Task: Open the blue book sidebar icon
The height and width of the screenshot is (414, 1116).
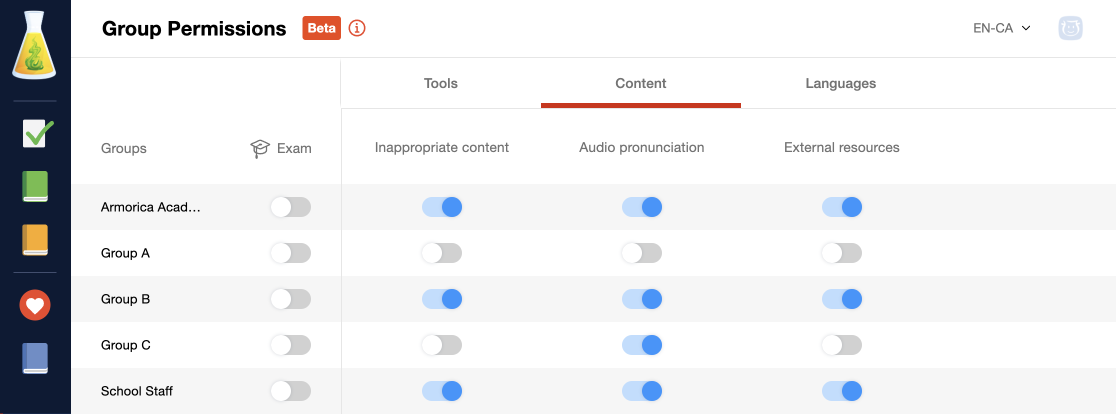Action: coord(35,359)
